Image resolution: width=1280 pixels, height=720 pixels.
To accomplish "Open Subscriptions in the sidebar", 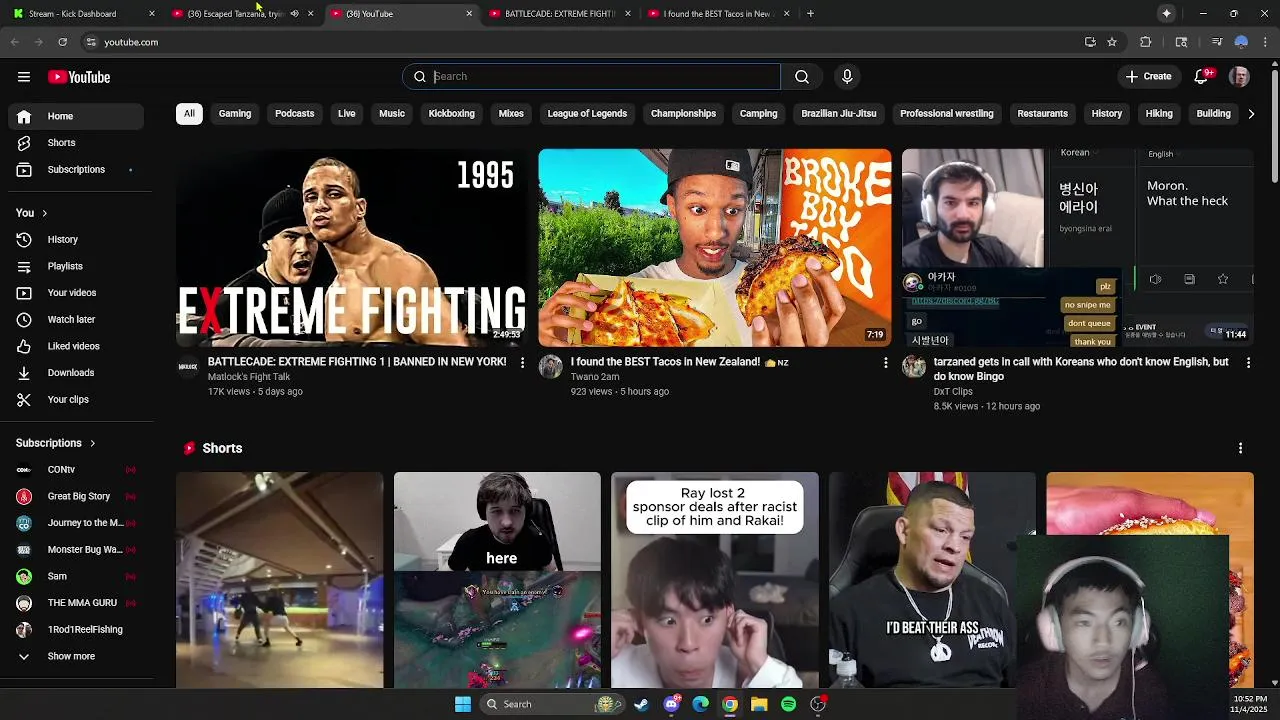I will point(76,170).
